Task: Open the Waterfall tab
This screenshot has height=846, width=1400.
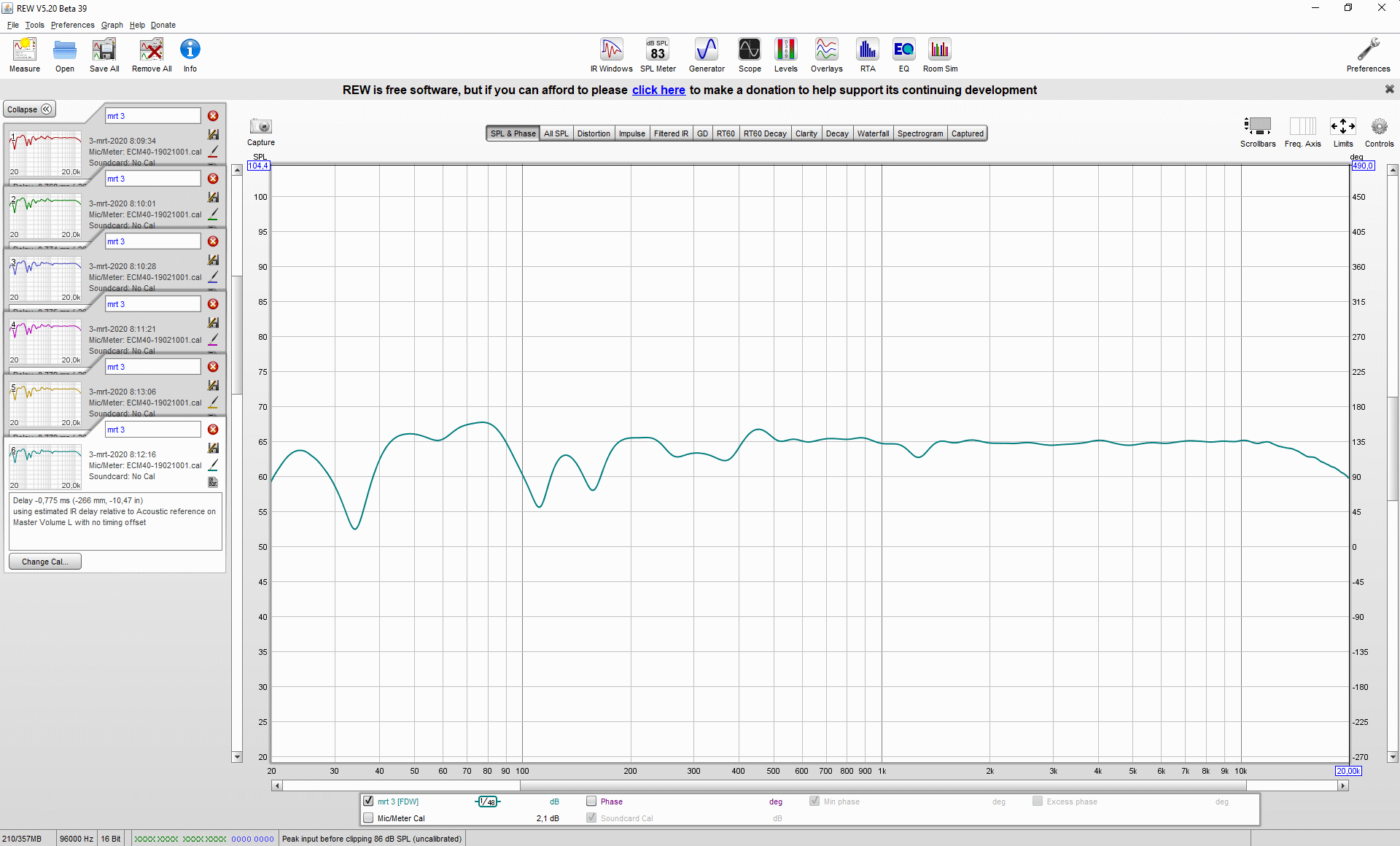Action: tap(873, 133)
